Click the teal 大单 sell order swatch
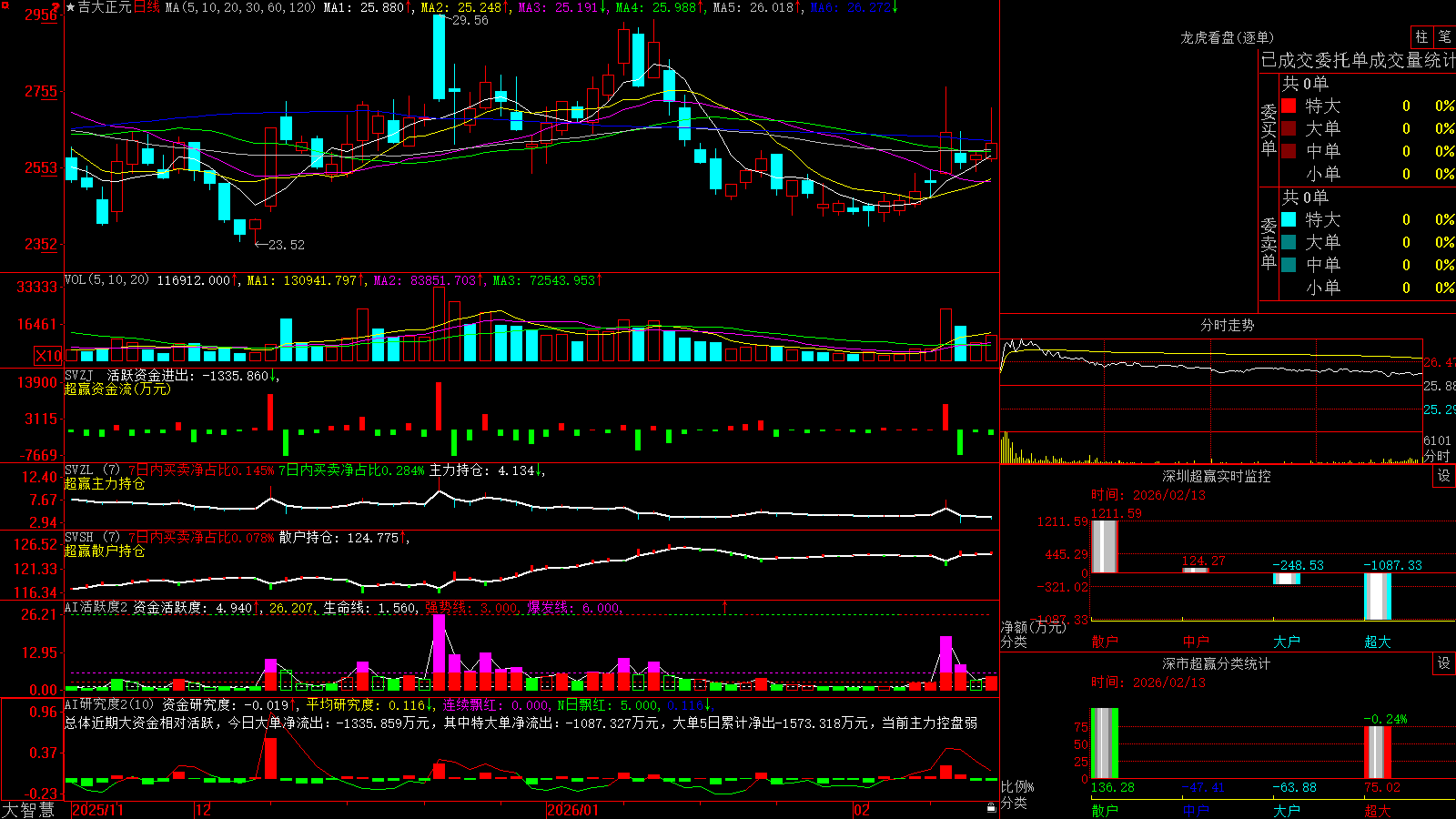Image resolution: width=1456 pixels, height=819 pixels. (1289, 242)
